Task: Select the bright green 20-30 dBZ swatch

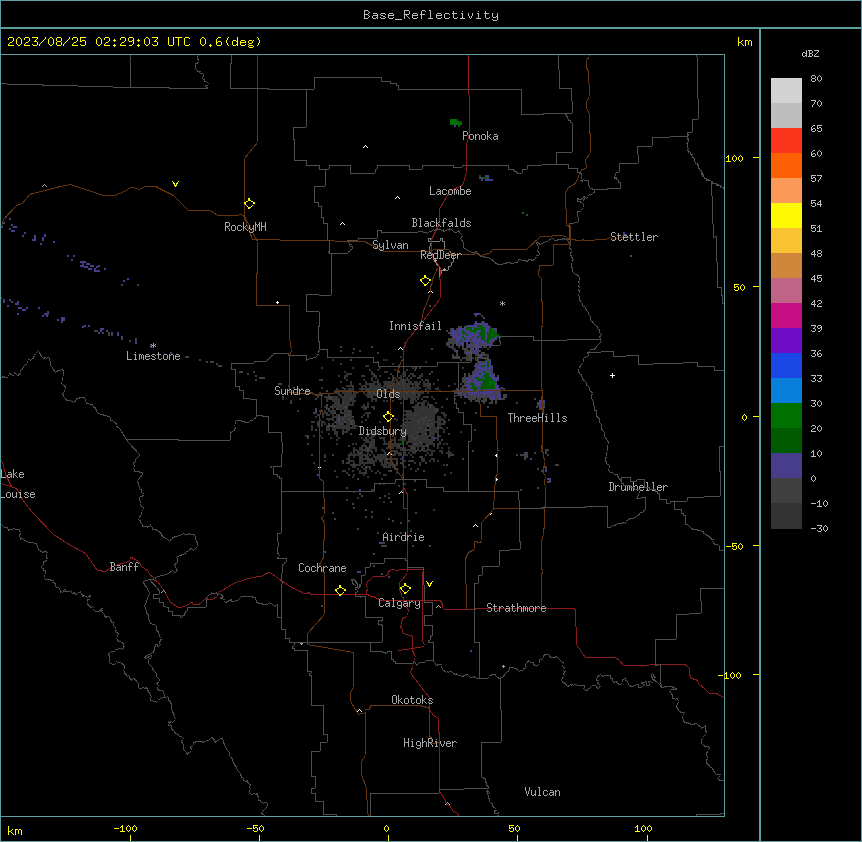Action: coord(786,416)
